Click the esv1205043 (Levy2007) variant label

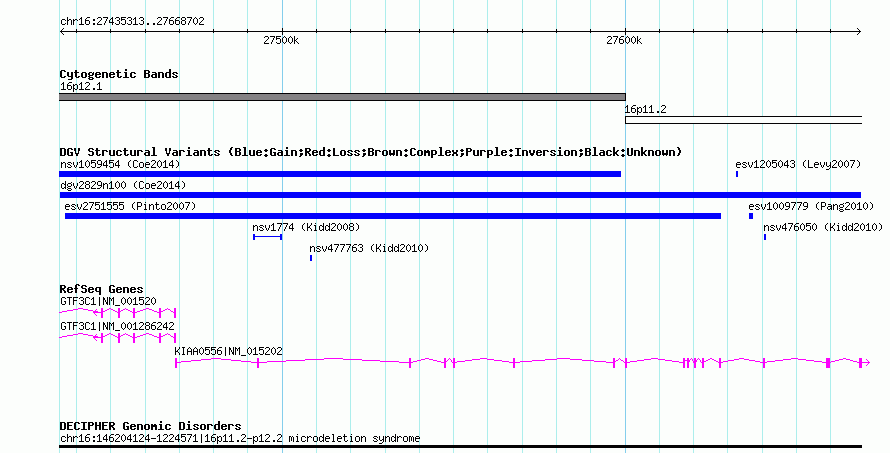798,164
